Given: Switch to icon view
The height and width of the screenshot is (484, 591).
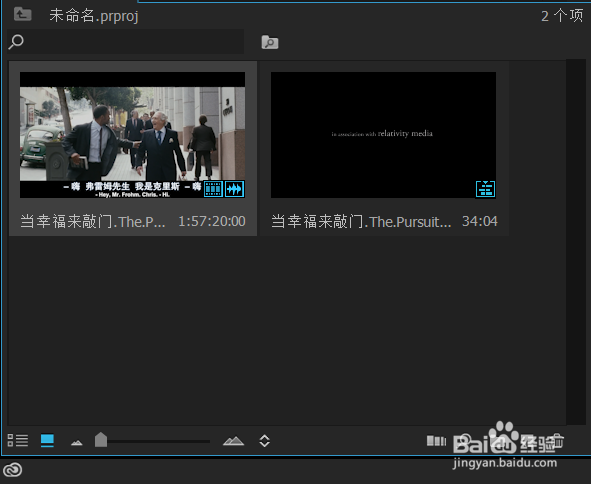Looking at the screenshot, I should [x=47, y=440].
